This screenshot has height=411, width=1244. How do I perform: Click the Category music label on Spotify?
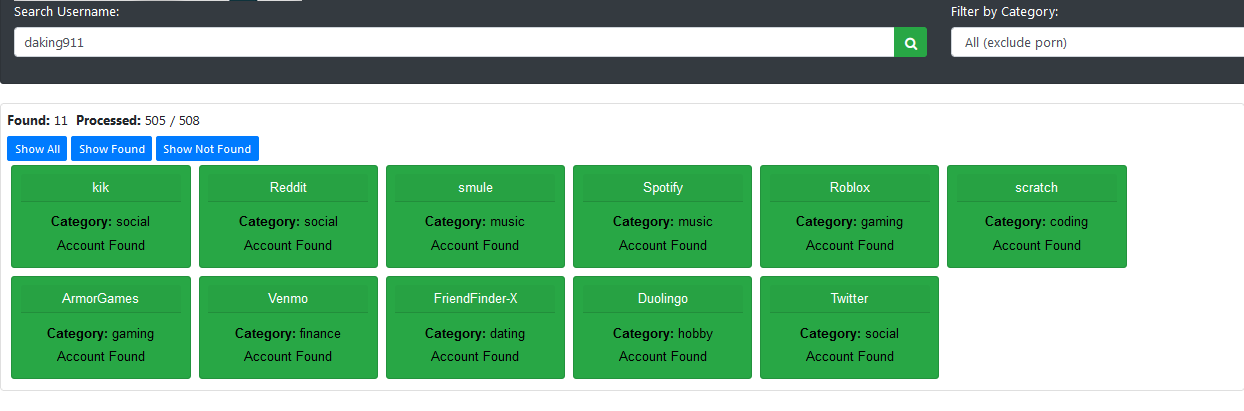[662, 222]
